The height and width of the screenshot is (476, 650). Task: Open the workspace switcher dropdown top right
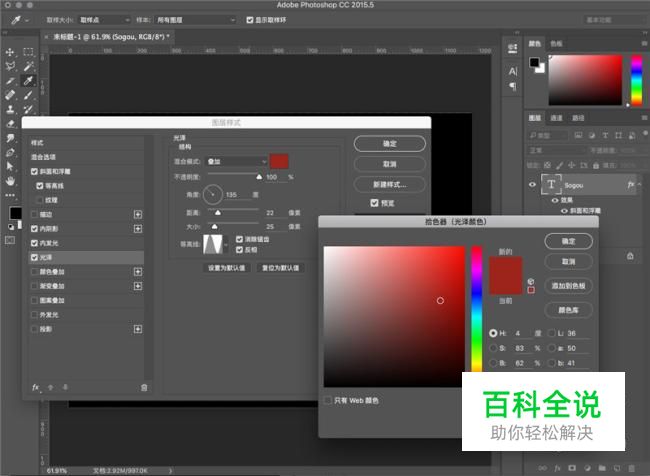[x=616, y=20]
